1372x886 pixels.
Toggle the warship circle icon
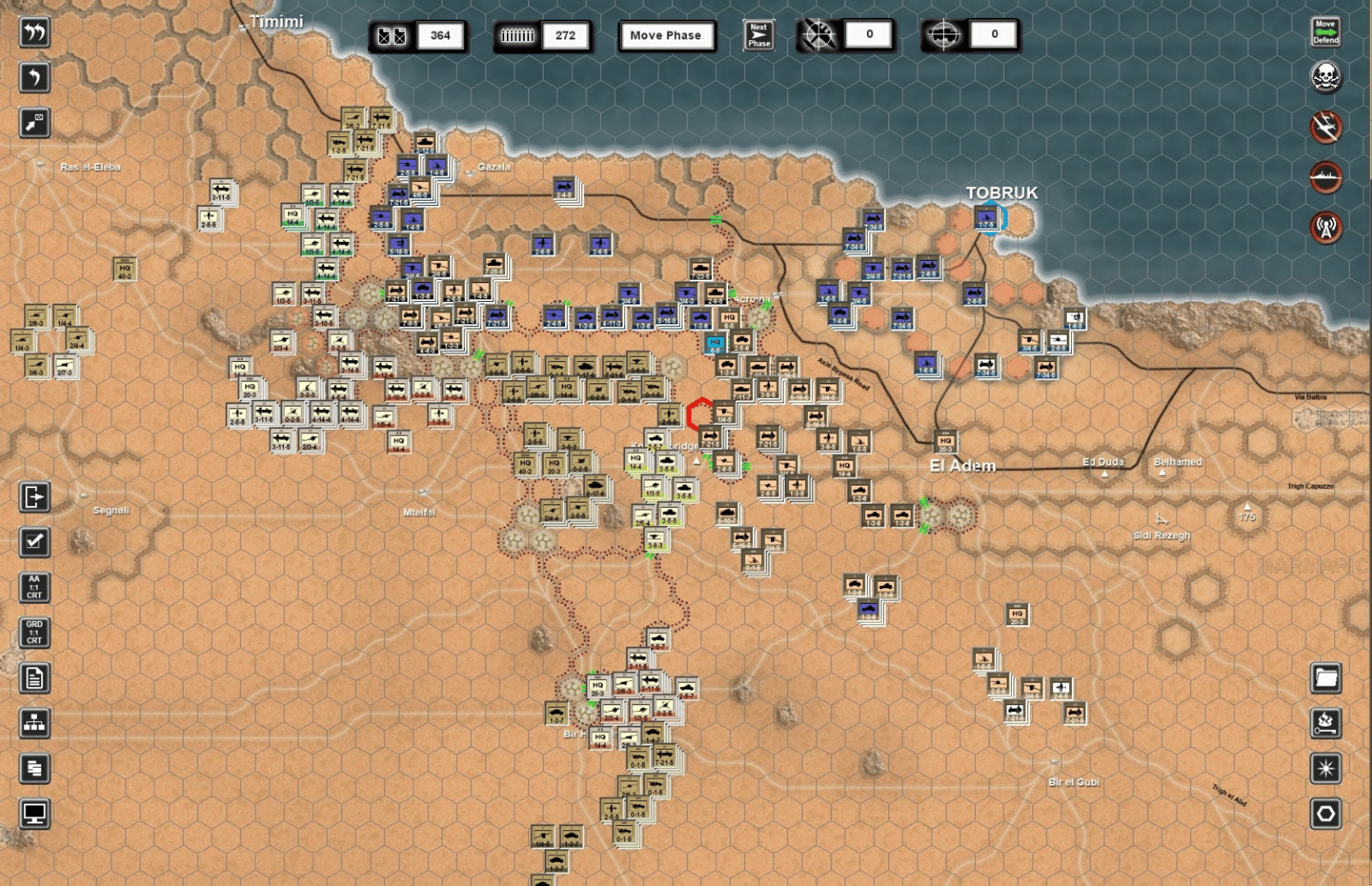1325,177
